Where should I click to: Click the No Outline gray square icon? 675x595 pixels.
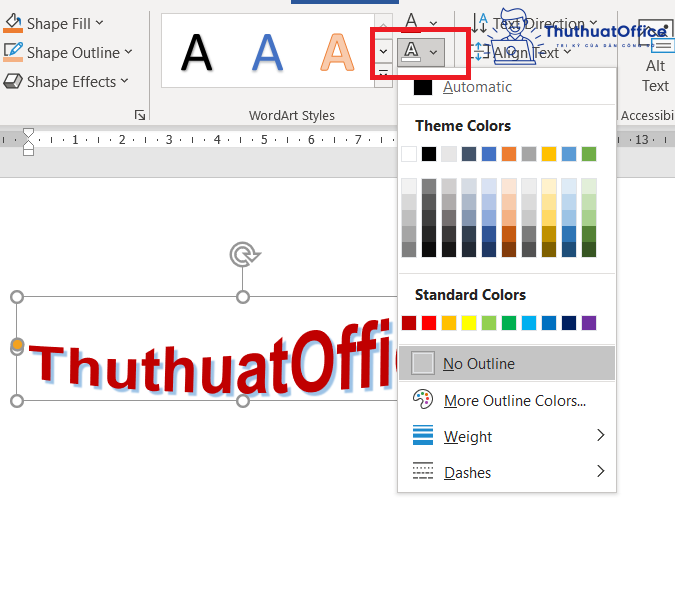tap(422, 363)
